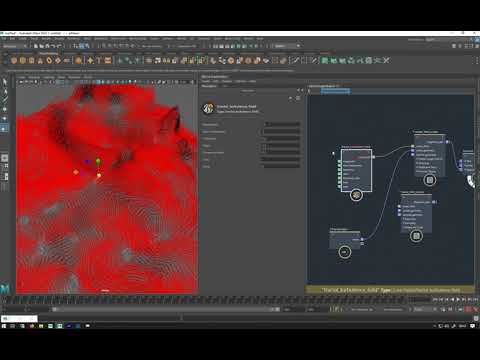Select the Rotate tool in toolbox
The image size is (480, 360).
coord(4,118)
